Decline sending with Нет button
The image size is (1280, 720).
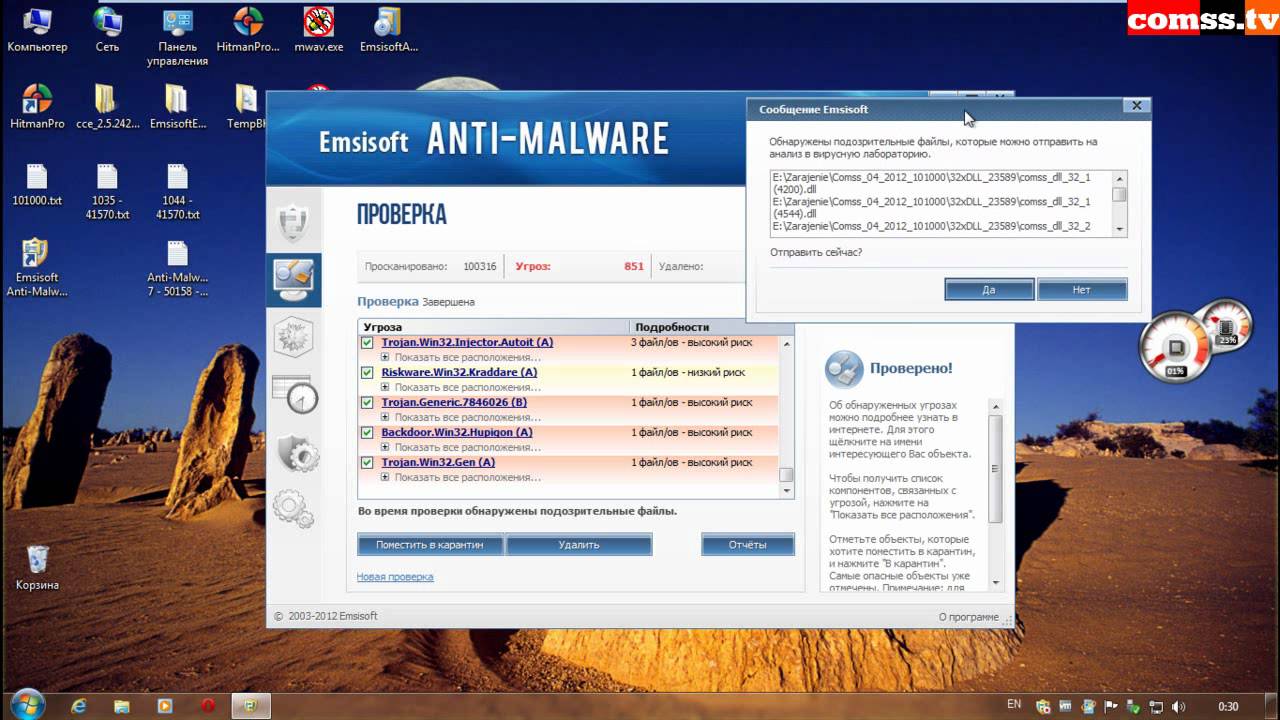(x=1082, y=289)
